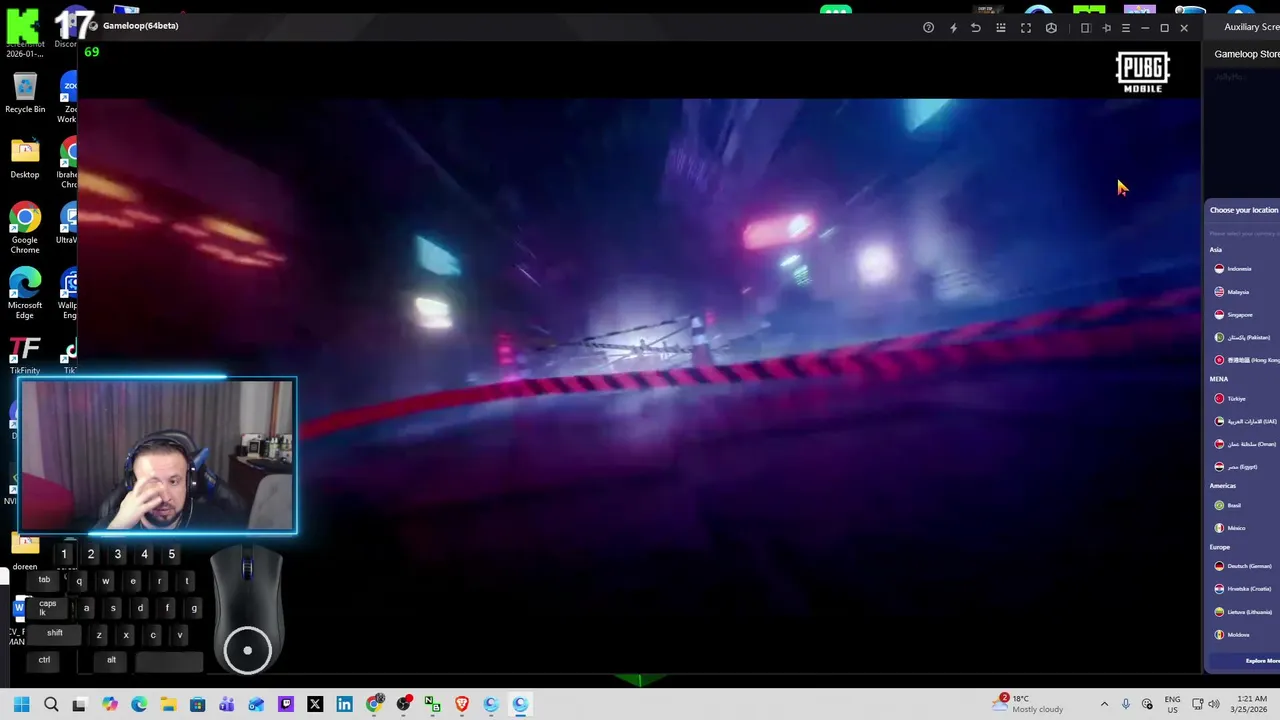Open TikFinity desktop shortcut

[25, 355]
